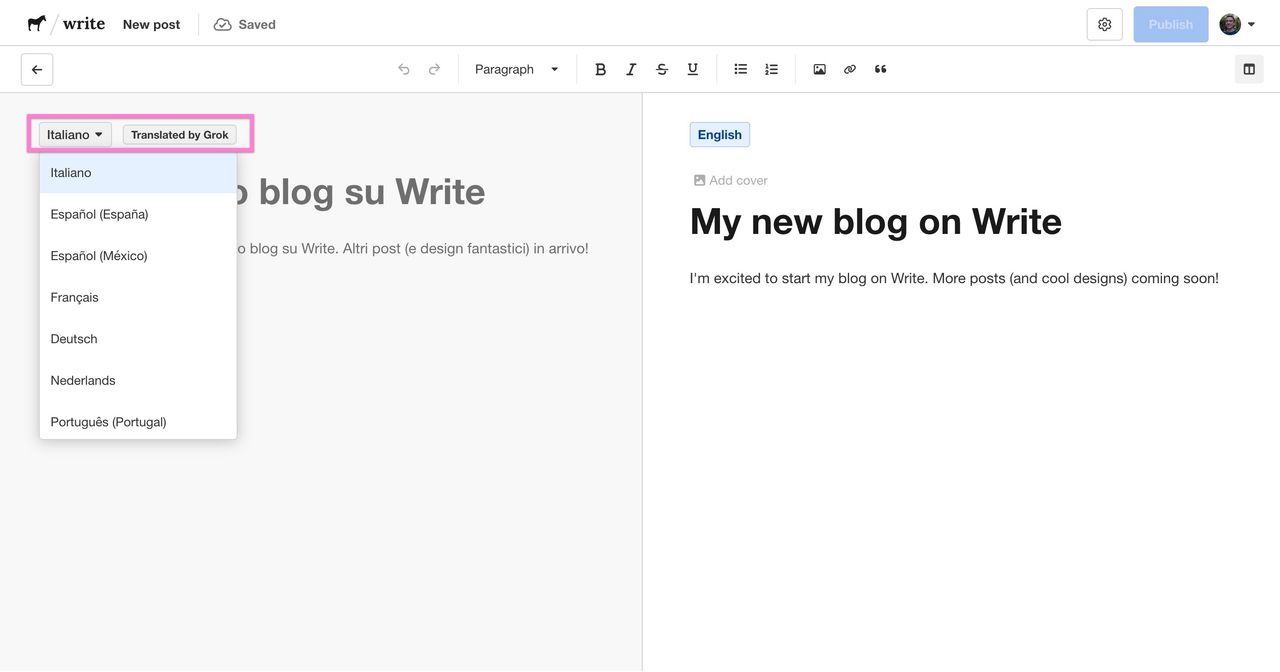Select Deutsch language
This screenshot has height=672, width=1280.
(138, 339)
